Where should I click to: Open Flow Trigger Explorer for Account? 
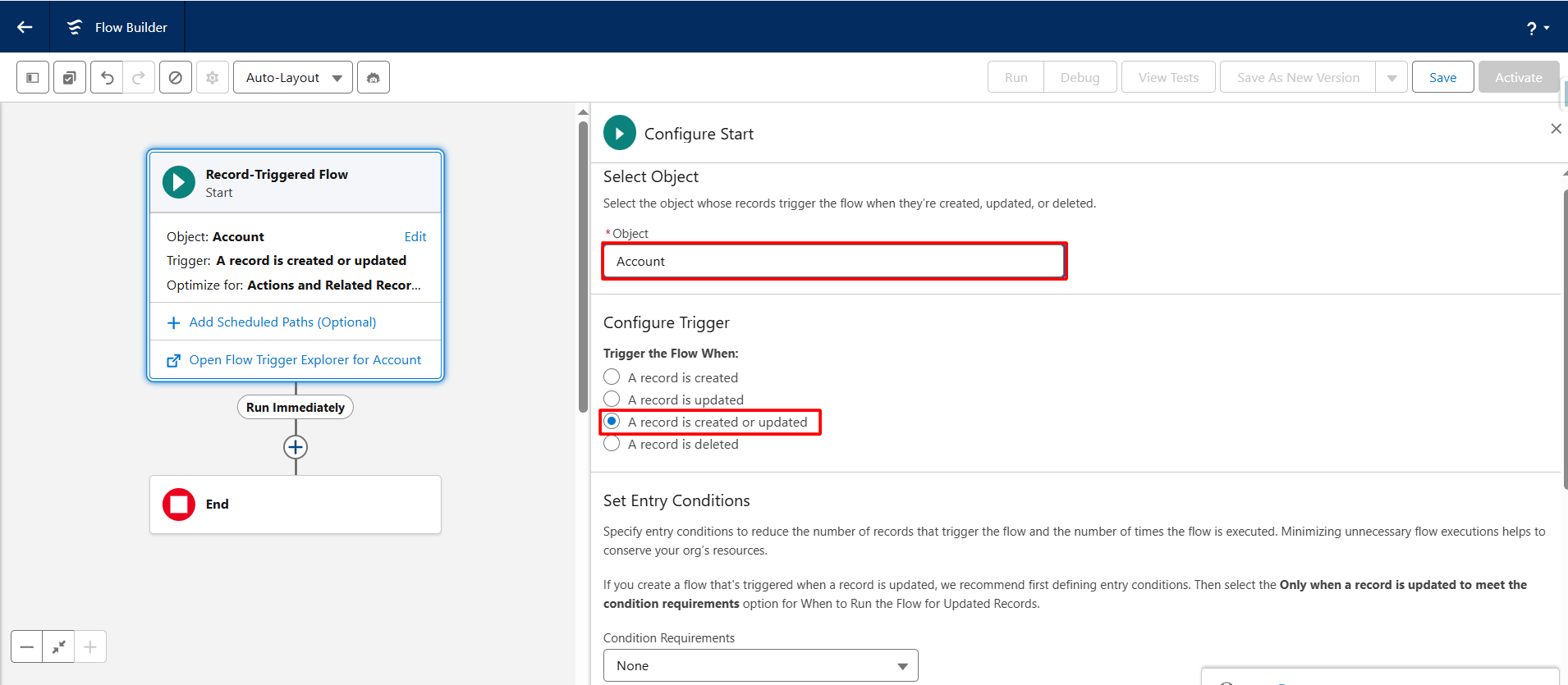(305, 359)
